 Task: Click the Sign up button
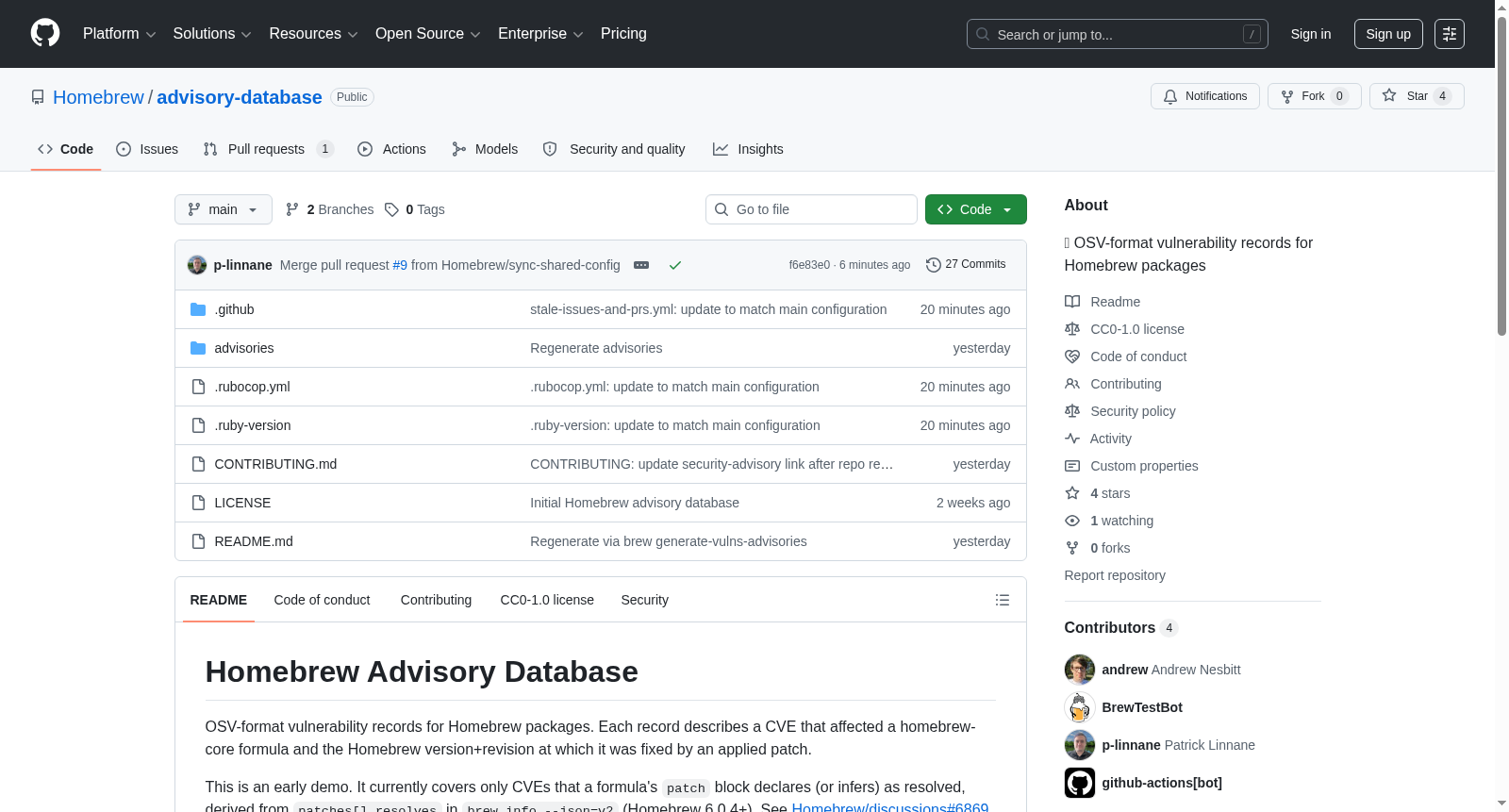tap(1388, 34)
